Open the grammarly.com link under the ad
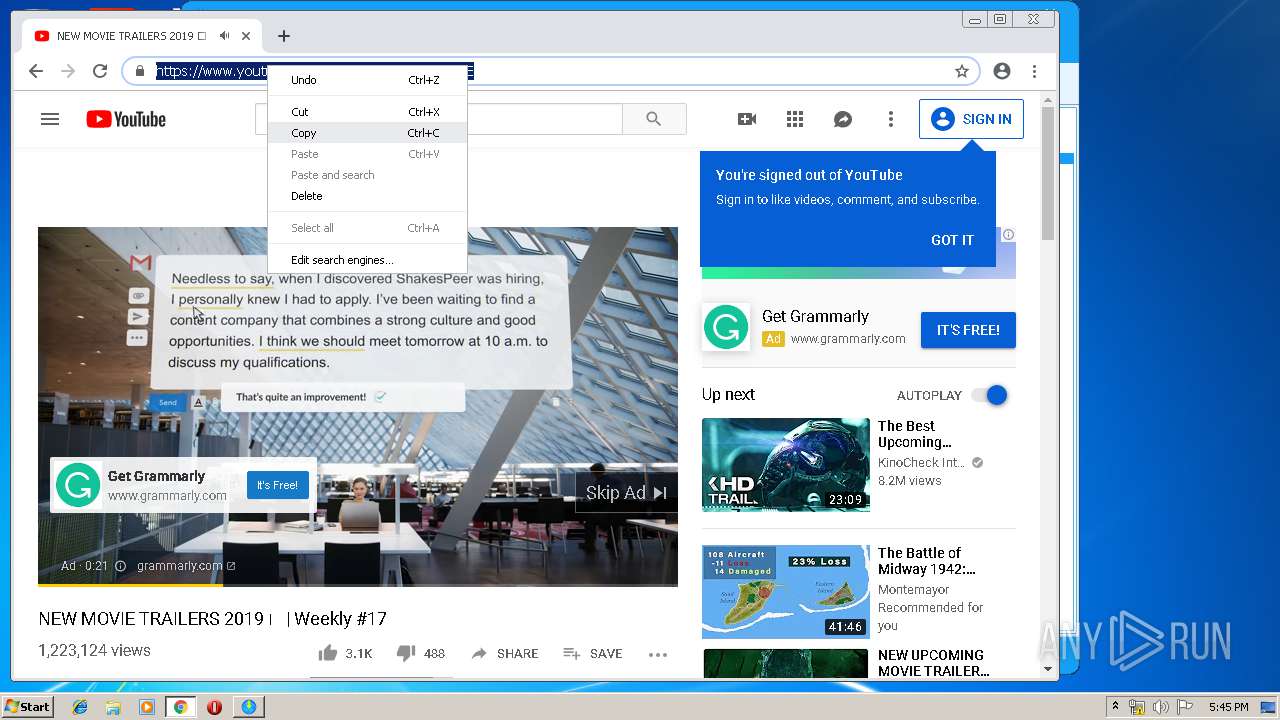The height and width of the screenshot is (720, 1280). (186, 566)
